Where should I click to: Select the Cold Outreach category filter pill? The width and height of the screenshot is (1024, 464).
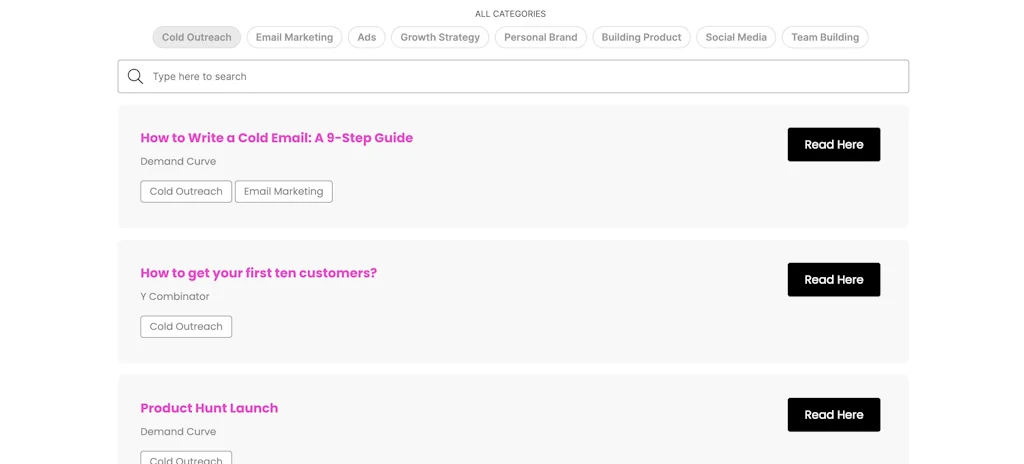point(196,37)
